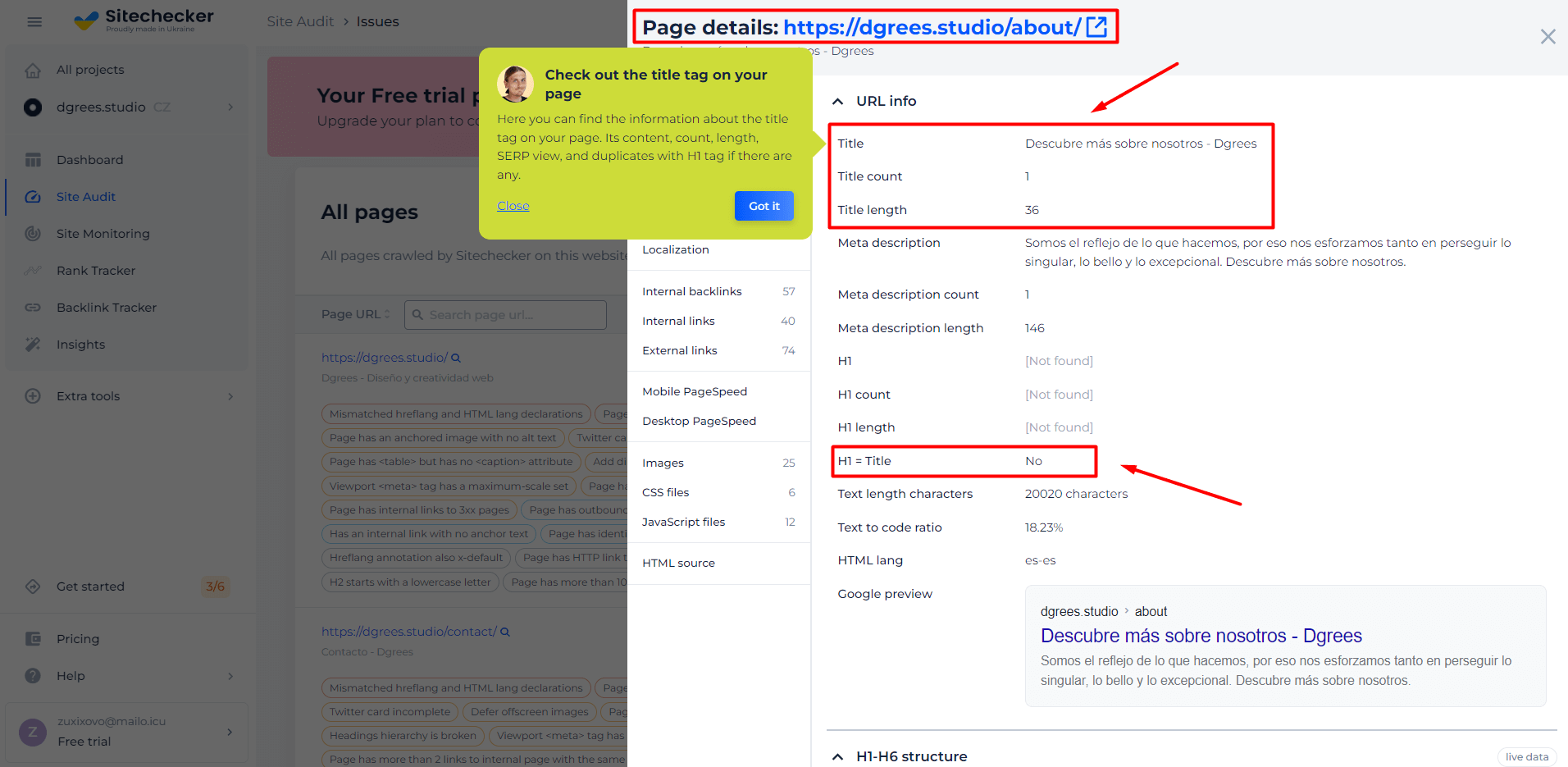Click the Insights wand icon
The height and width of the screenshot is (767, 1568).
[33, 345]
